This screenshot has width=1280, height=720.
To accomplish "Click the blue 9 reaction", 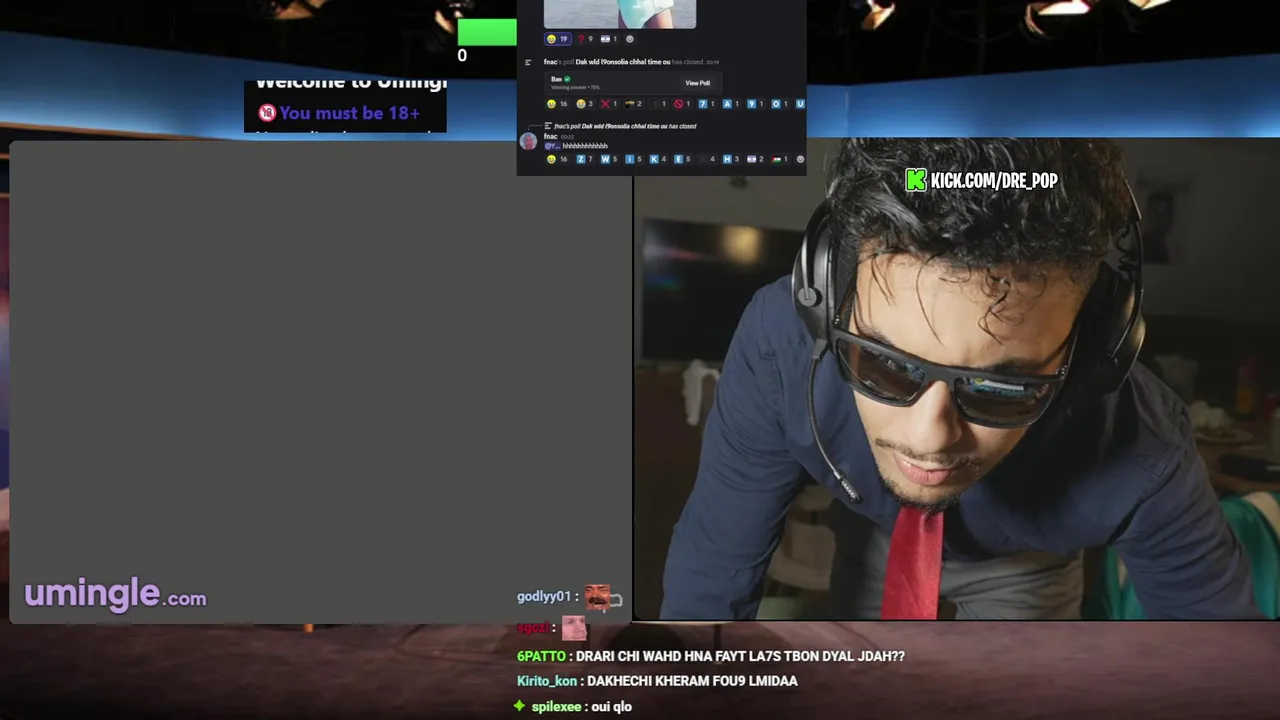I will [755, 104].
